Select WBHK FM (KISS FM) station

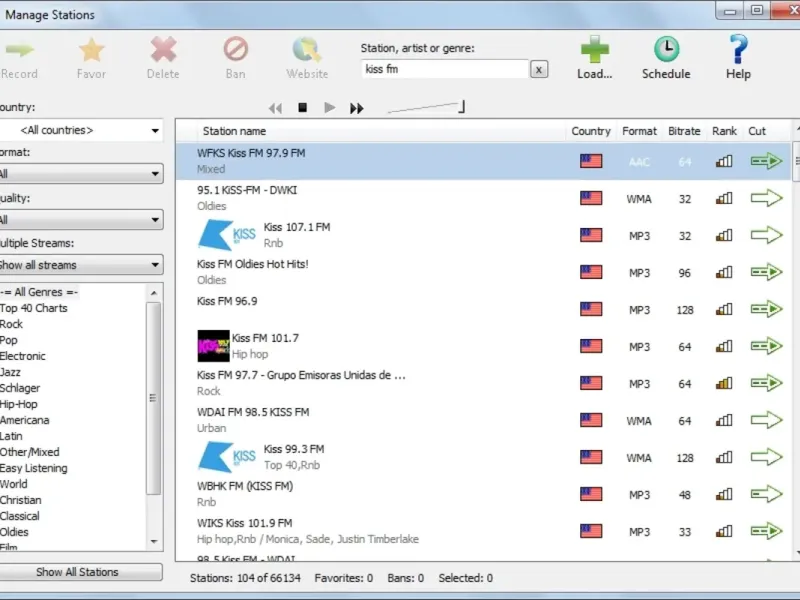pyautogui.click(x=484, y=494)
